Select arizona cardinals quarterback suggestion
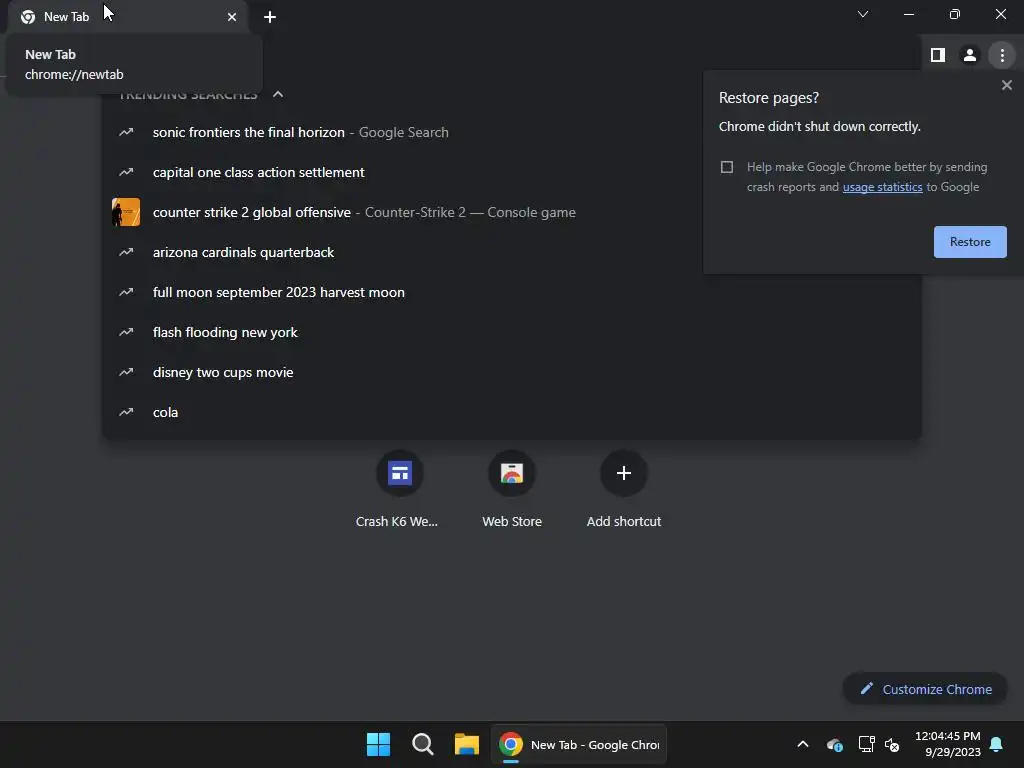The height and width of the screenshot is (768, 1024). (x=511, y=253)
